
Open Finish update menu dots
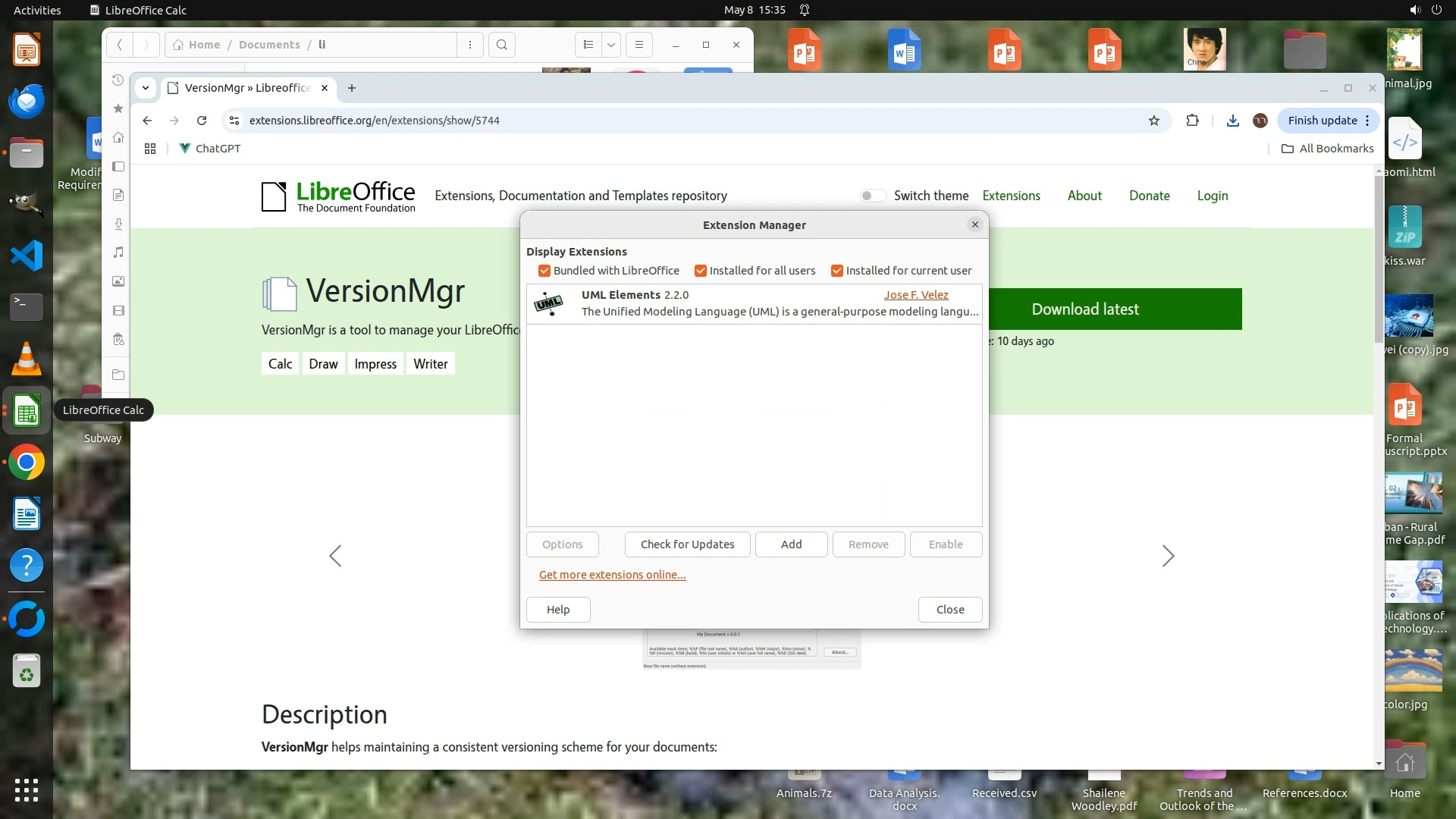(x=1367, y=121)
